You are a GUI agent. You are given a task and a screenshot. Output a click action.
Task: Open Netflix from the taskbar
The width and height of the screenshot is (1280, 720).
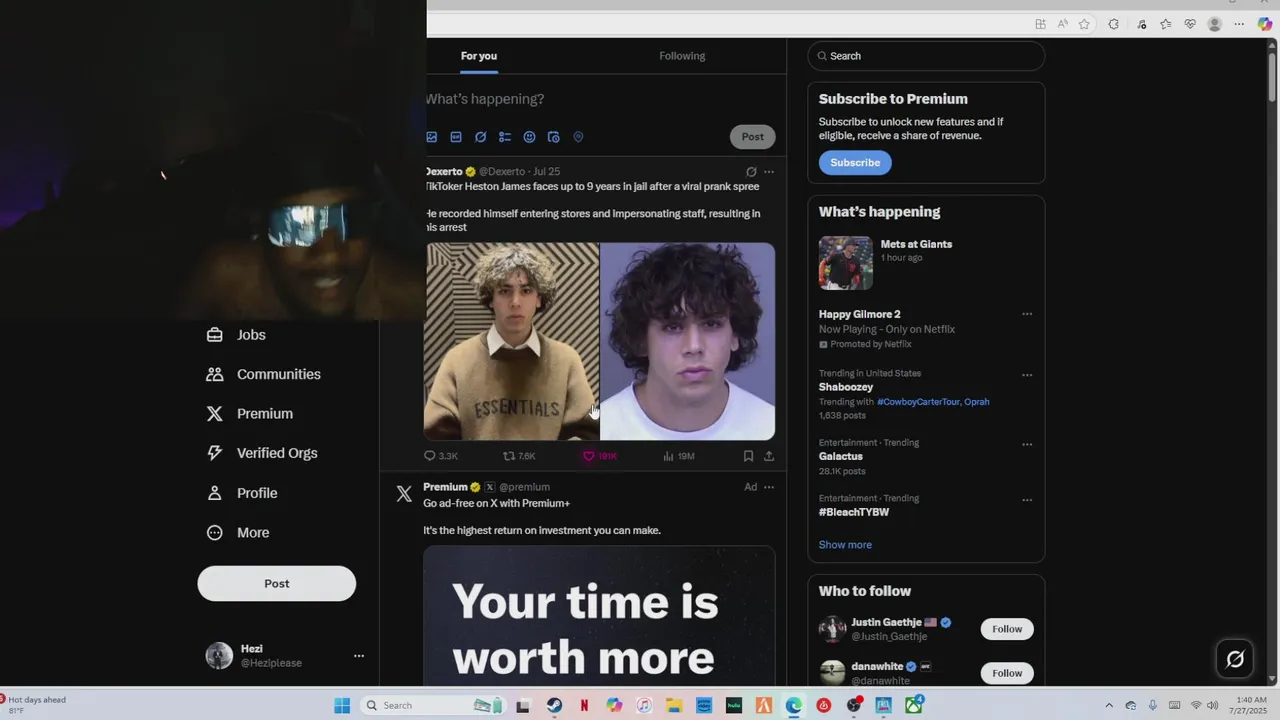tap(584, 706)
